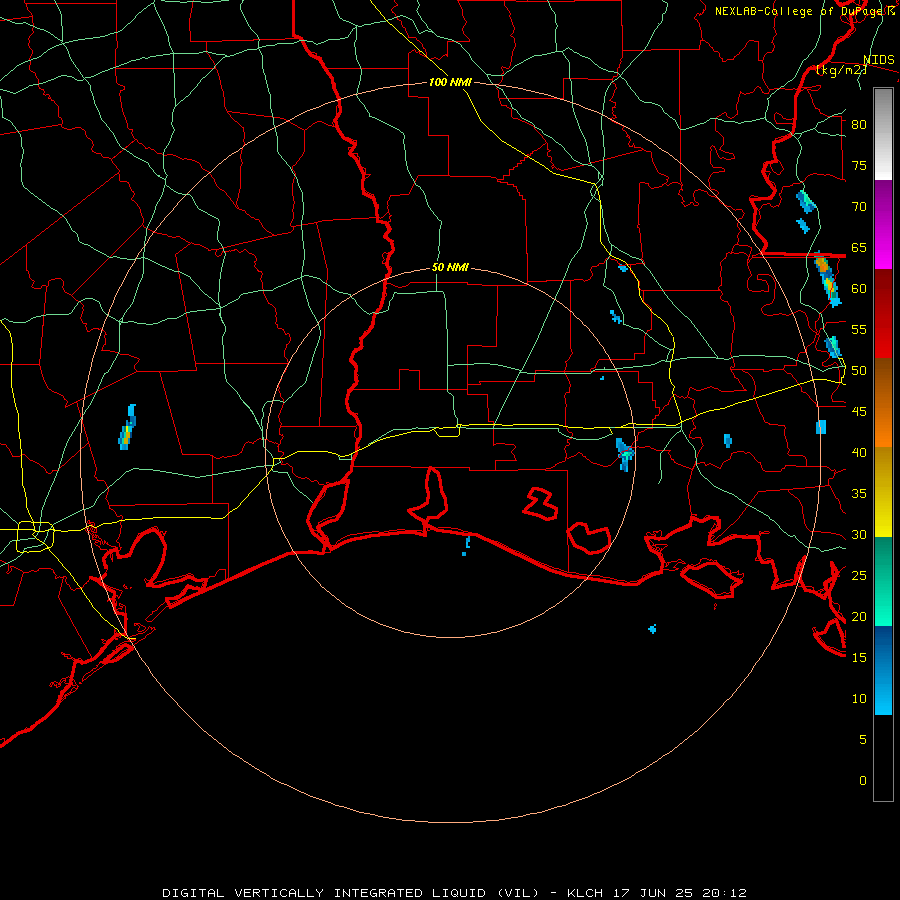Click the 50 value on the color scale

(x=859, y=371)
